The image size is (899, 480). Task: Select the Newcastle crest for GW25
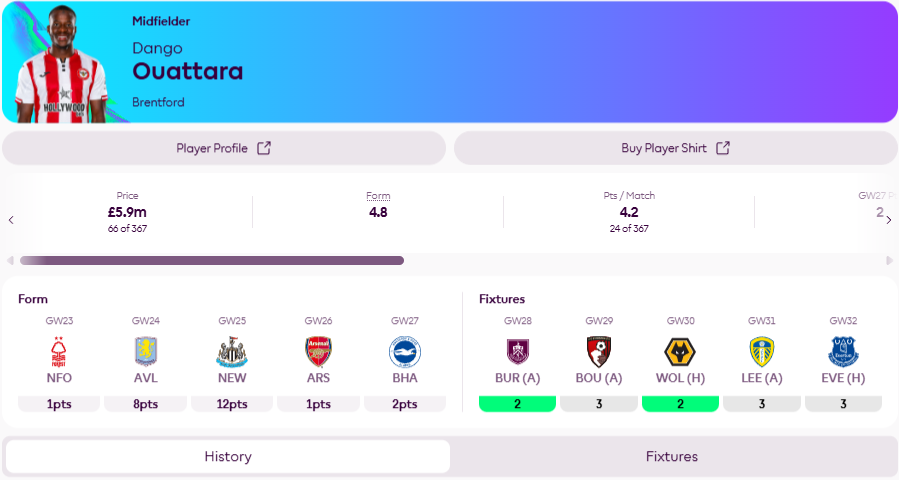[232, 352]
